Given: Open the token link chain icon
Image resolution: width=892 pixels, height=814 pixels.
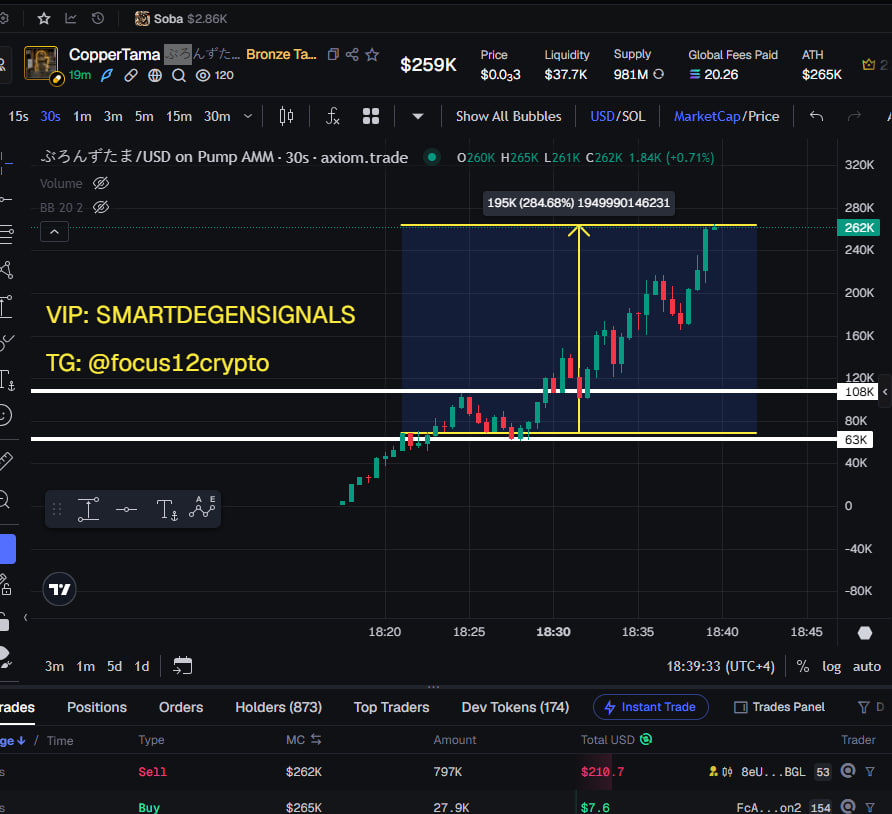Looking at the screenshot, I should coord(131,76).
